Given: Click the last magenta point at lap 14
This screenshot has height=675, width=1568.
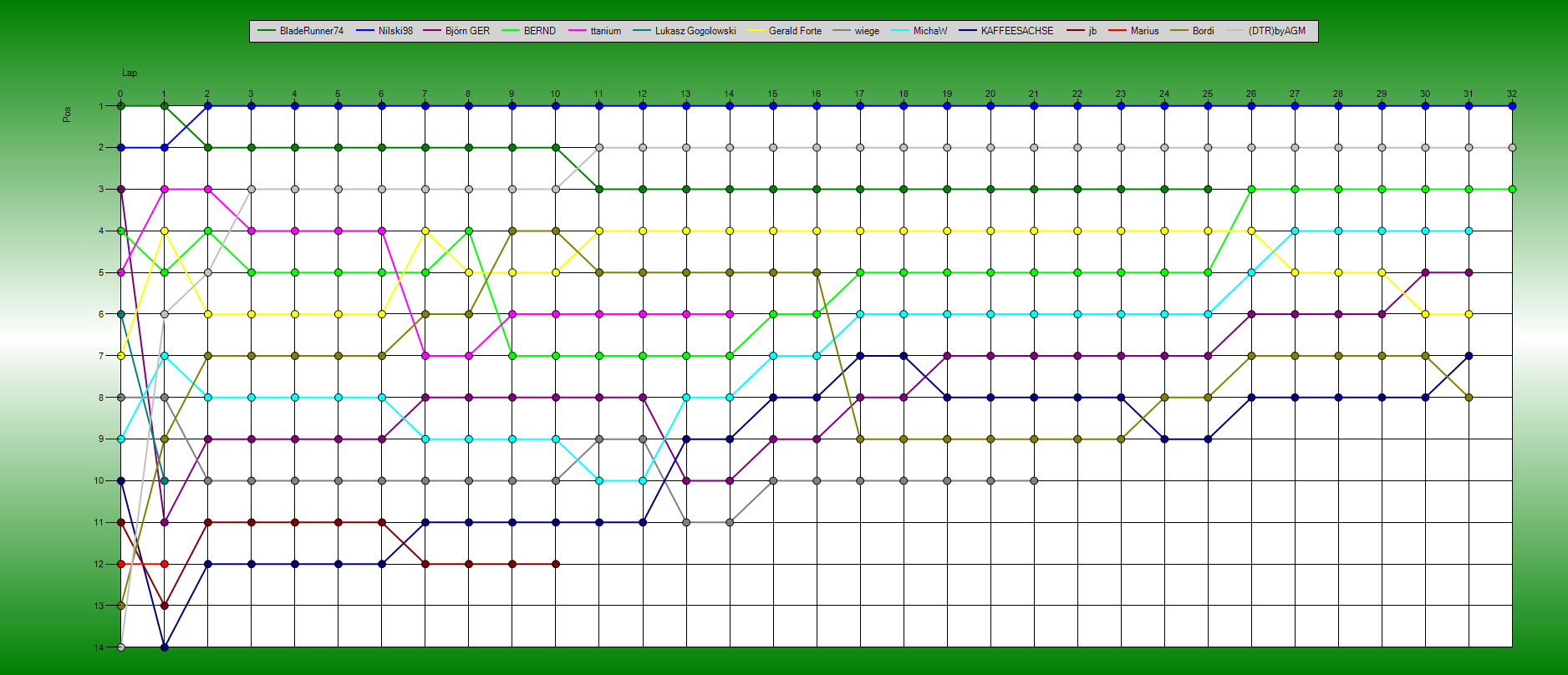Looking at the screenshot, I should (x=730, y=314).
